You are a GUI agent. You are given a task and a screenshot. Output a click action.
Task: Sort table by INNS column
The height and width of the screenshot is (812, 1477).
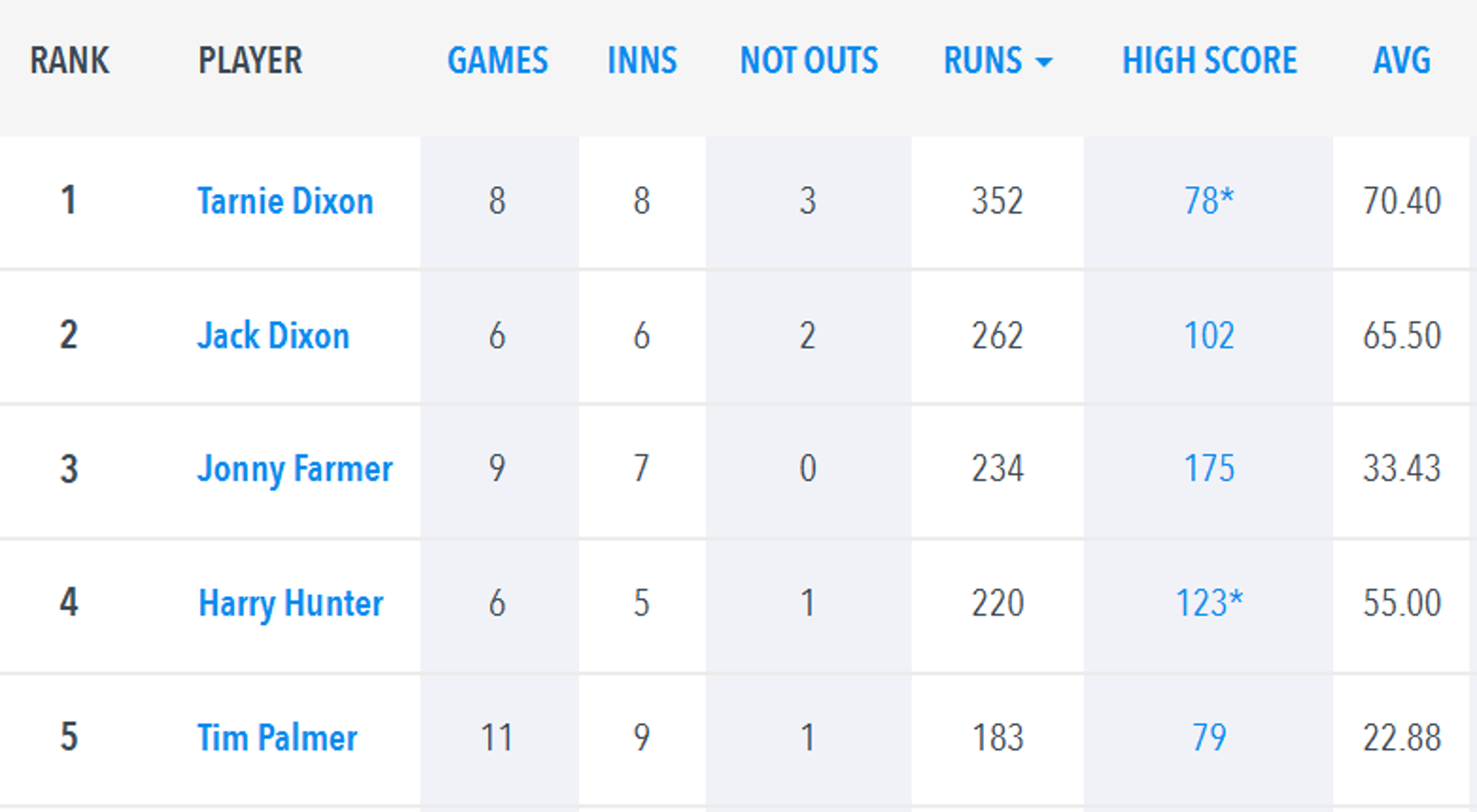click(642, 61)
